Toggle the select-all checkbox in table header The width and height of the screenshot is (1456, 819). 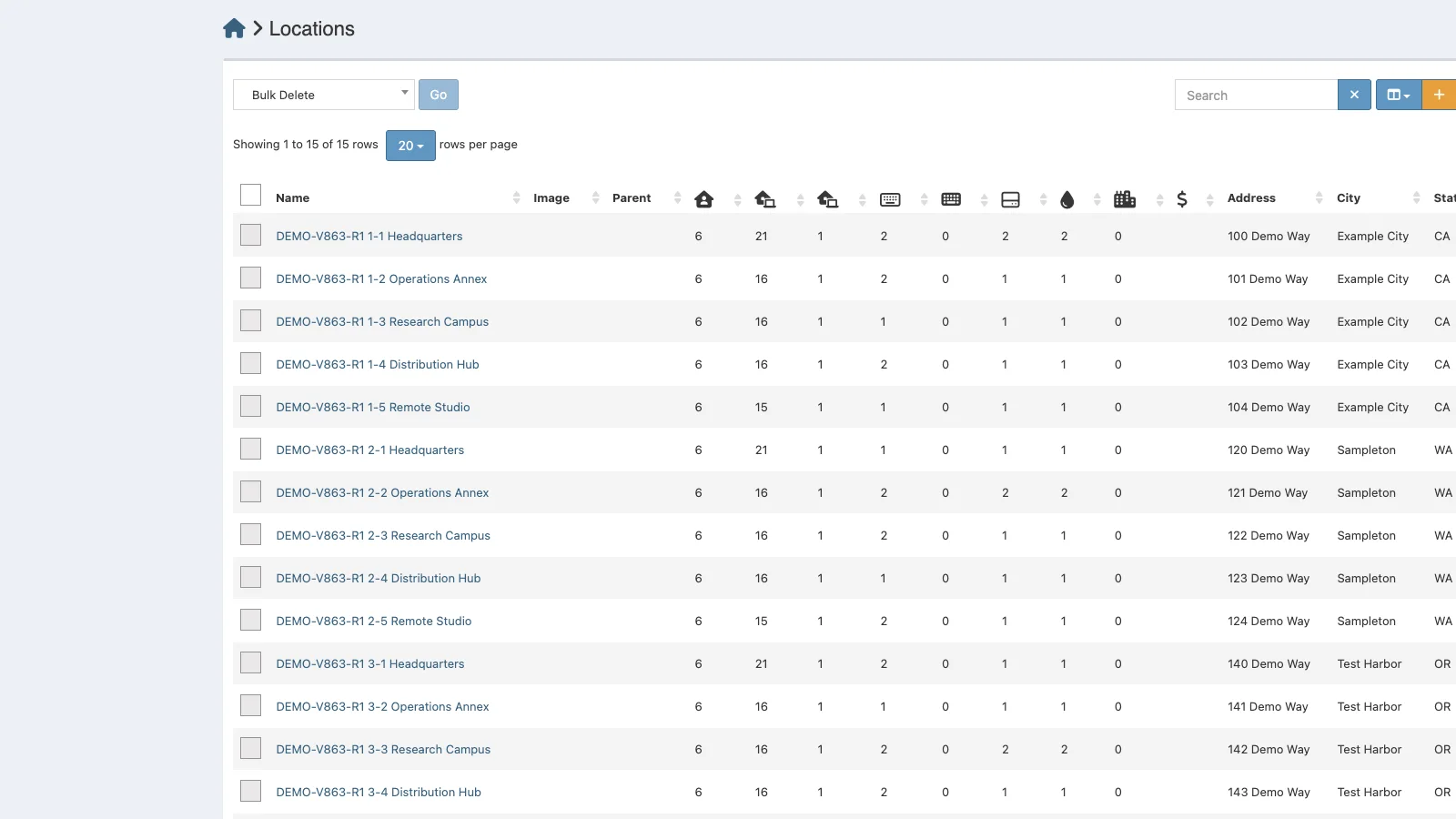point(251,195)
